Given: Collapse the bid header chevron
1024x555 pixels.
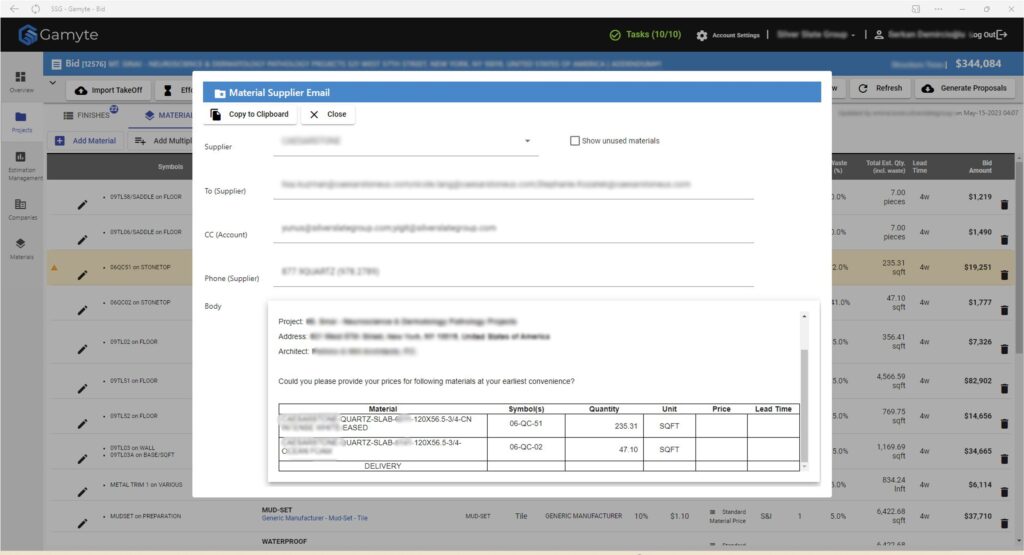Looking at the screenshot, I should click(53, 83).
